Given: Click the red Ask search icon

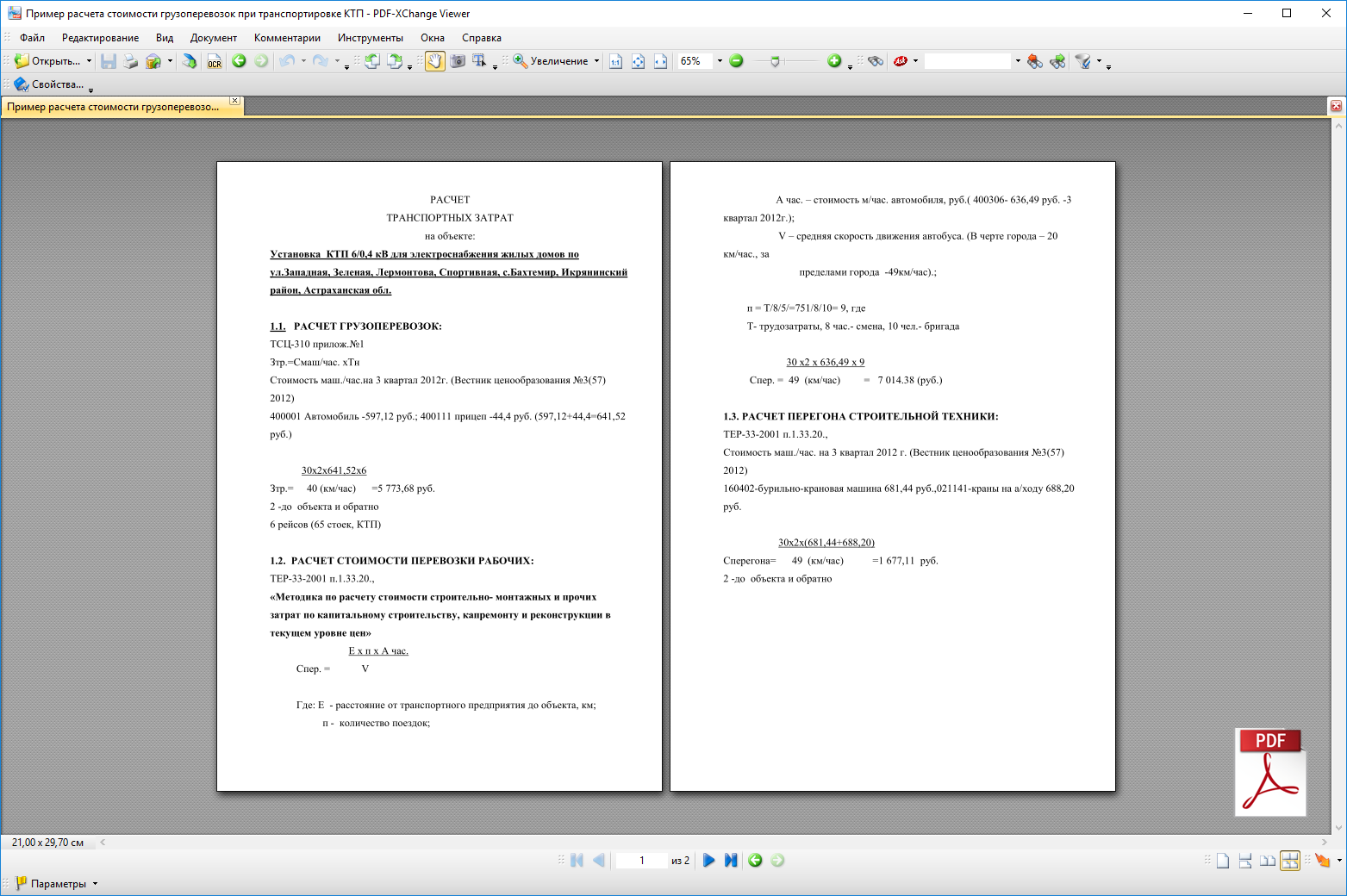Looking at the screenshot, I should [x=901, y=61].
